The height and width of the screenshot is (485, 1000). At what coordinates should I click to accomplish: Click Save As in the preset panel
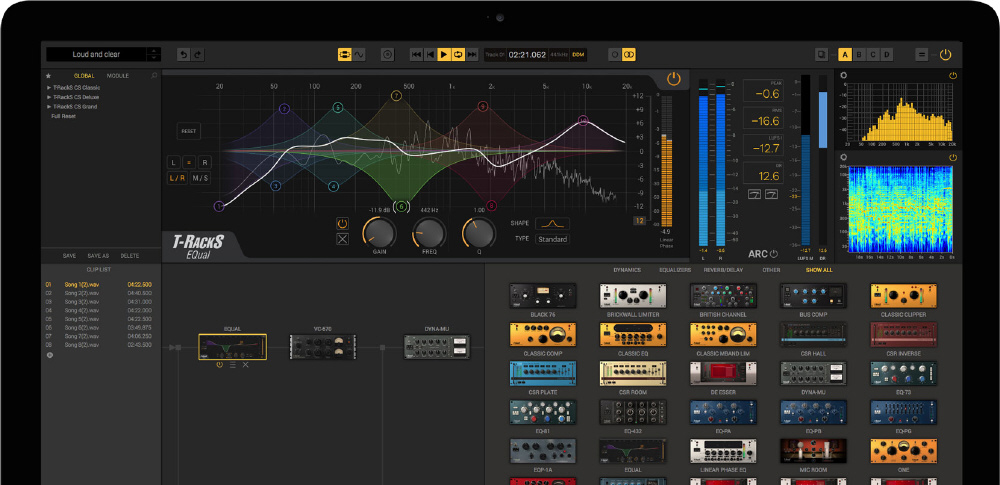point(98,256)
